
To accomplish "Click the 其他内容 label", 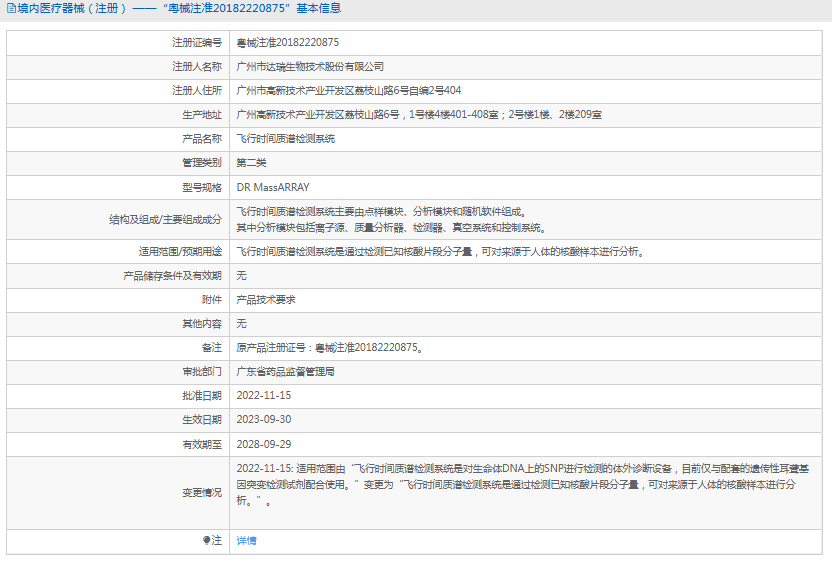I will (x=202, y=324).
